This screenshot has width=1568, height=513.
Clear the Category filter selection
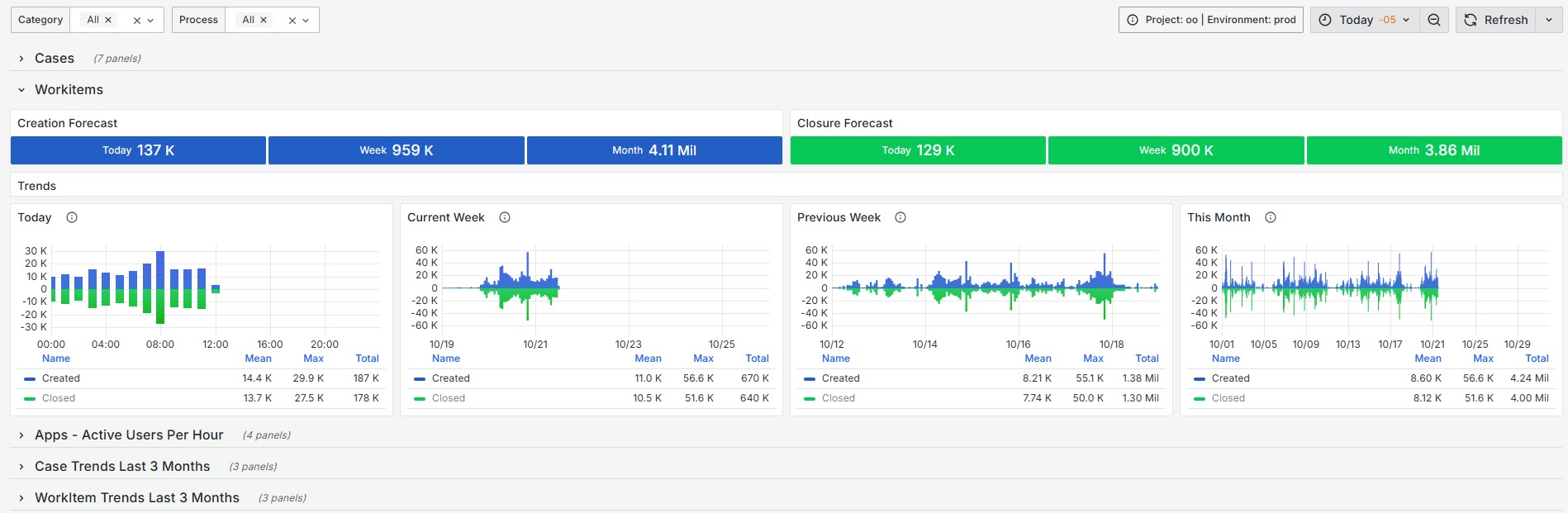pos(136,21)
